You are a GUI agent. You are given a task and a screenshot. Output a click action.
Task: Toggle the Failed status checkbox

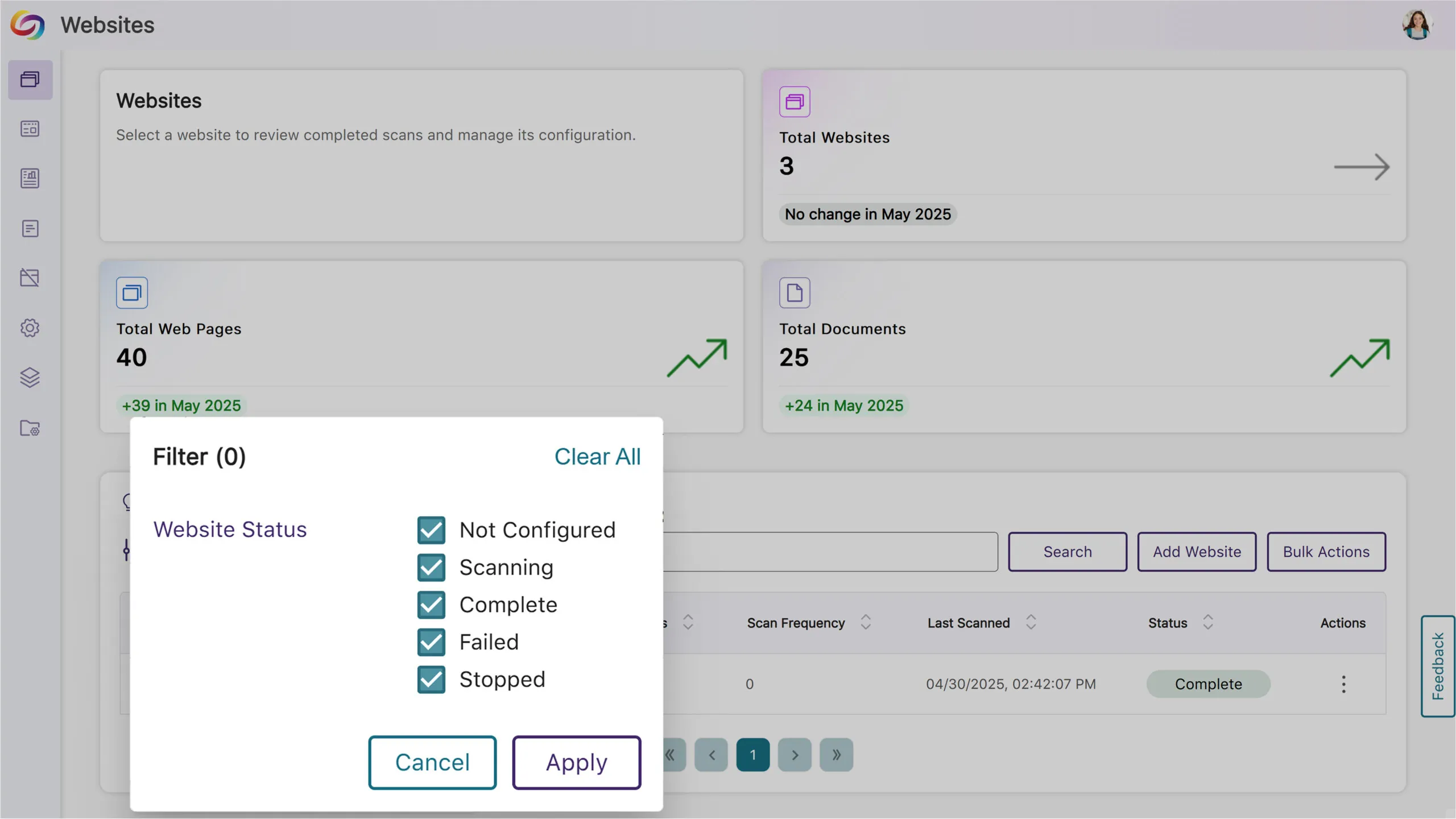431,642
